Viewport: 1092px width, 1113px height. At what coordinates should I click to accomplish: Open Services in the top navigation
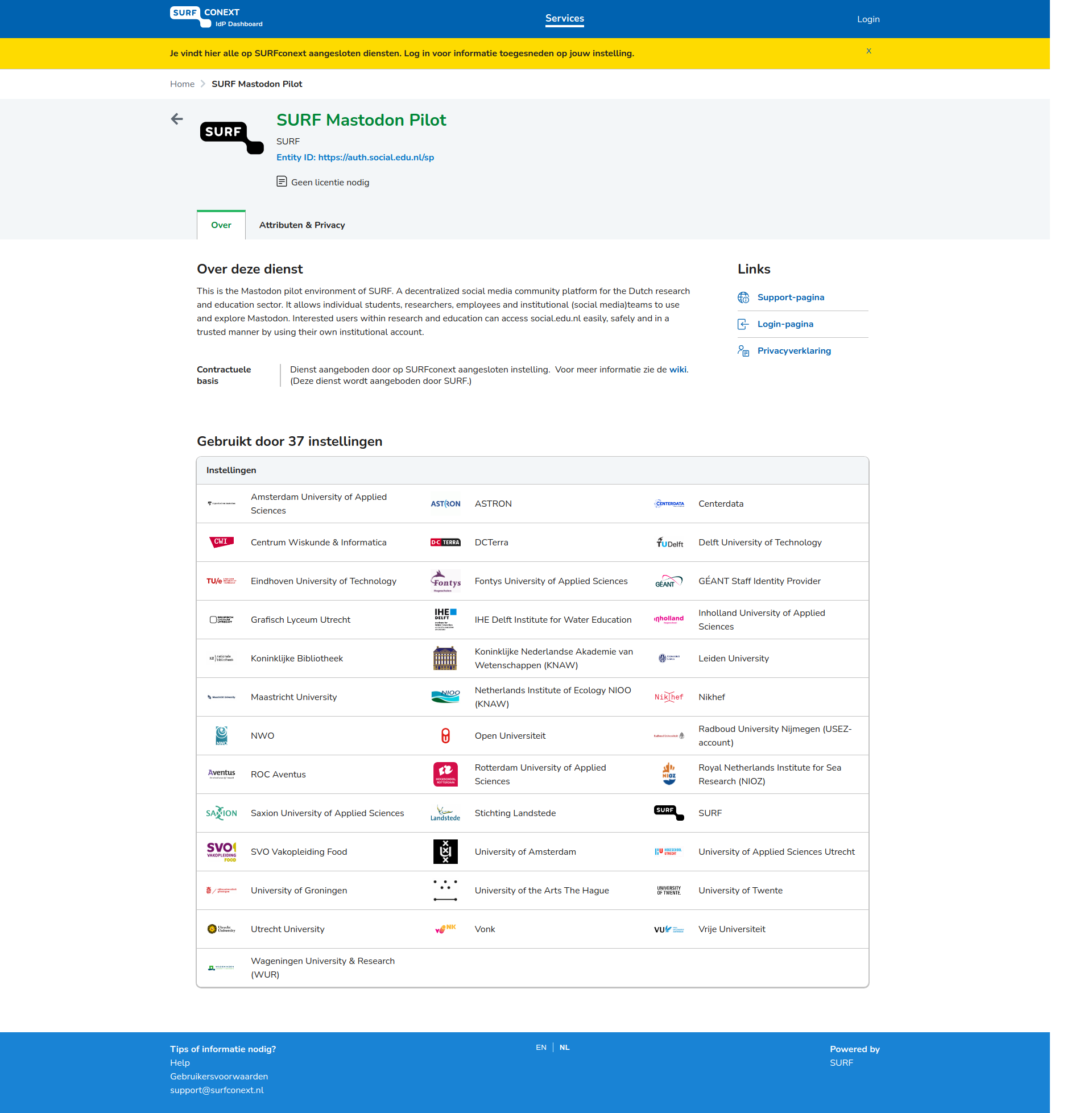(564, 18)
